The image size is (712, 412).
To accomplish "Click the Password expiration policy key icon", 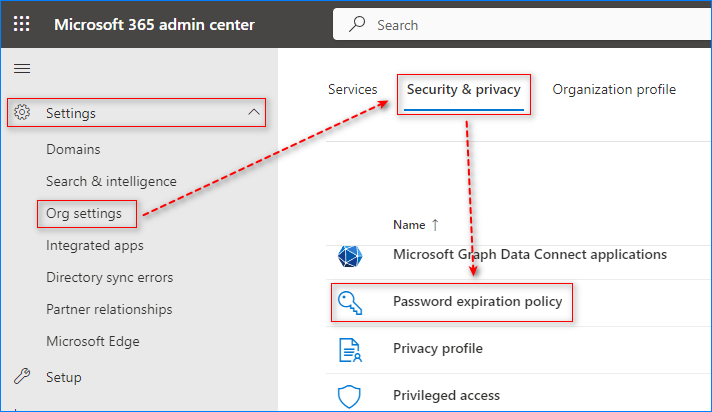I will [x=350, y=303].
